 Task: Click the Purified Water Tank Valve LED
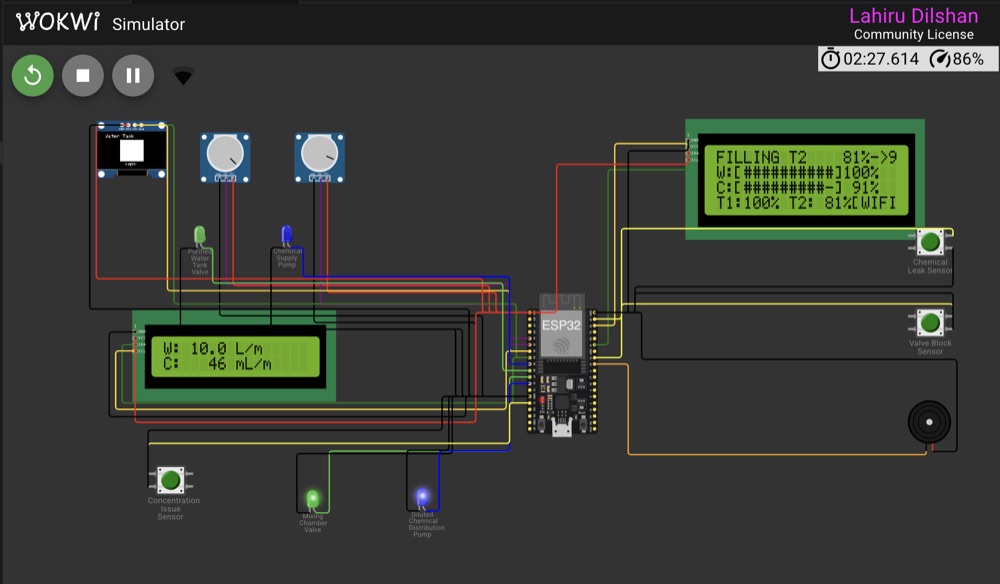tap(200, 235)
